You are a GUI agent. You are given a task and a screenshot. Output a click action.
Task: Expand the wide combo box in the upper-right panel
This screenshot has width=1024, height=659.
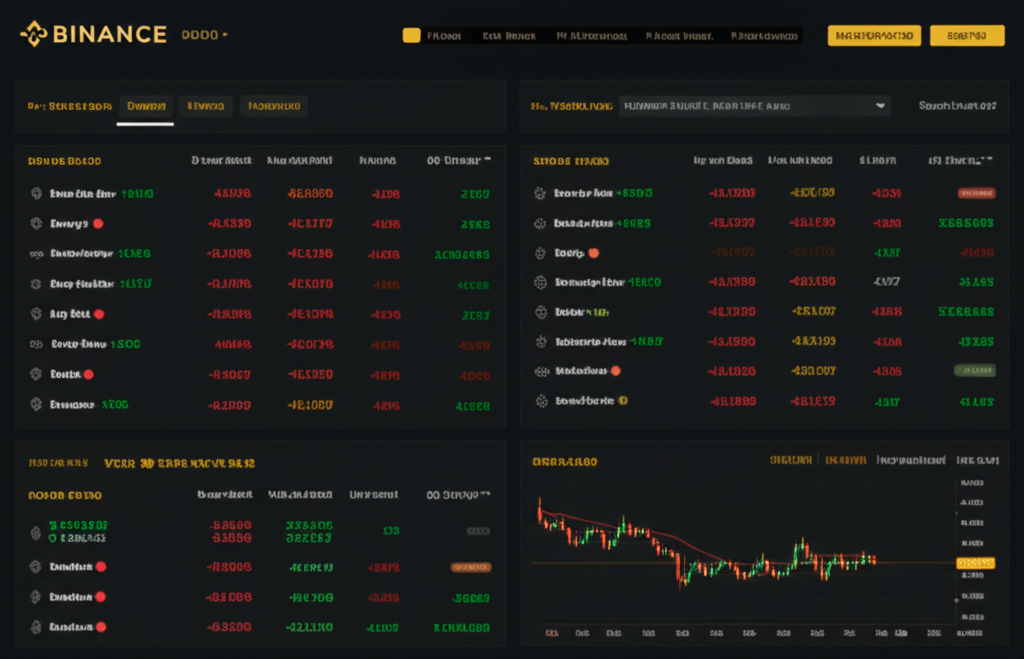(x=755, y=106)
